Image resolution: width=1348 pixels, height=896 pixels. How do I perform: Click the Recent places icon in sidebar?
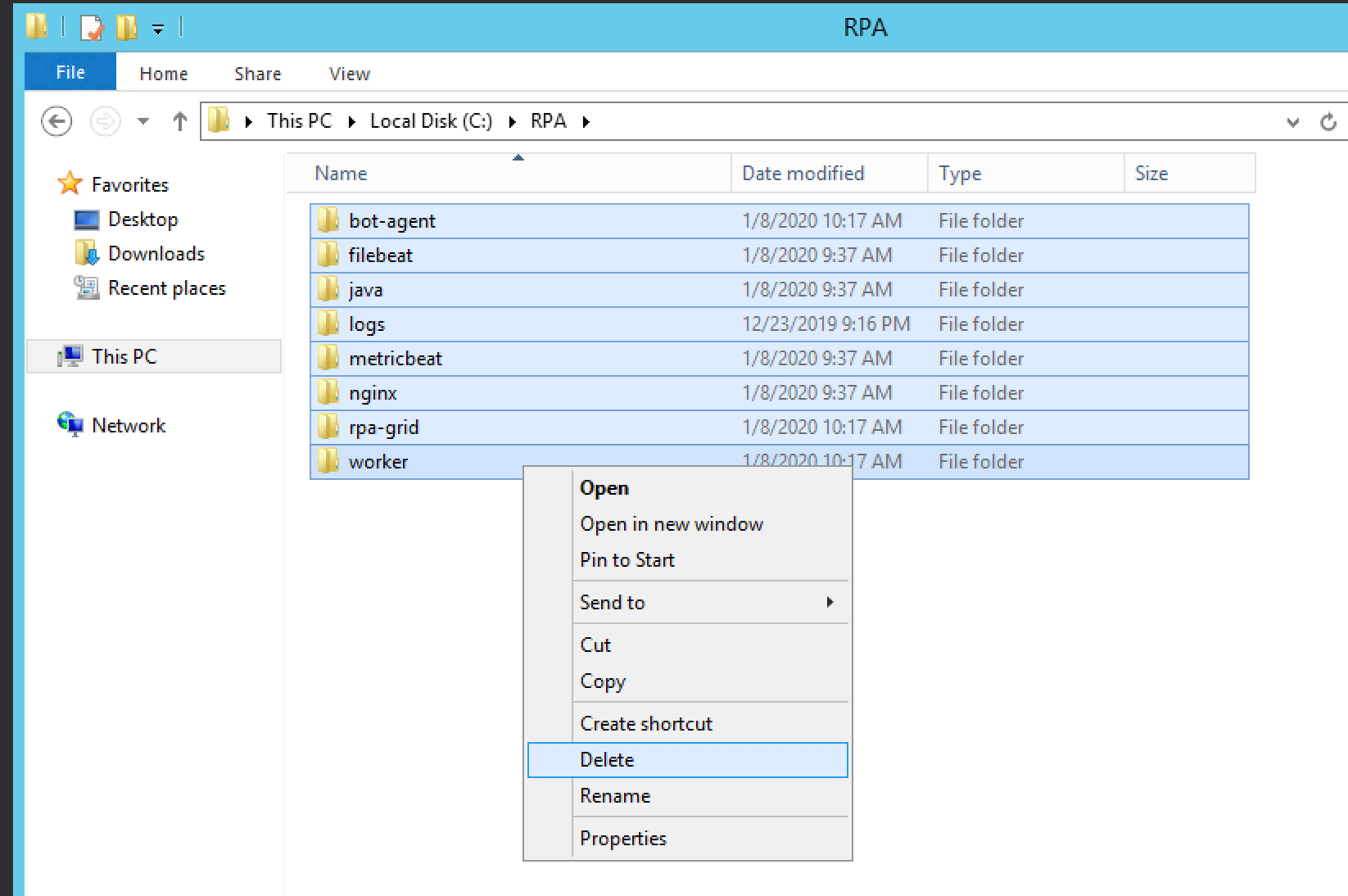[87, 287]
